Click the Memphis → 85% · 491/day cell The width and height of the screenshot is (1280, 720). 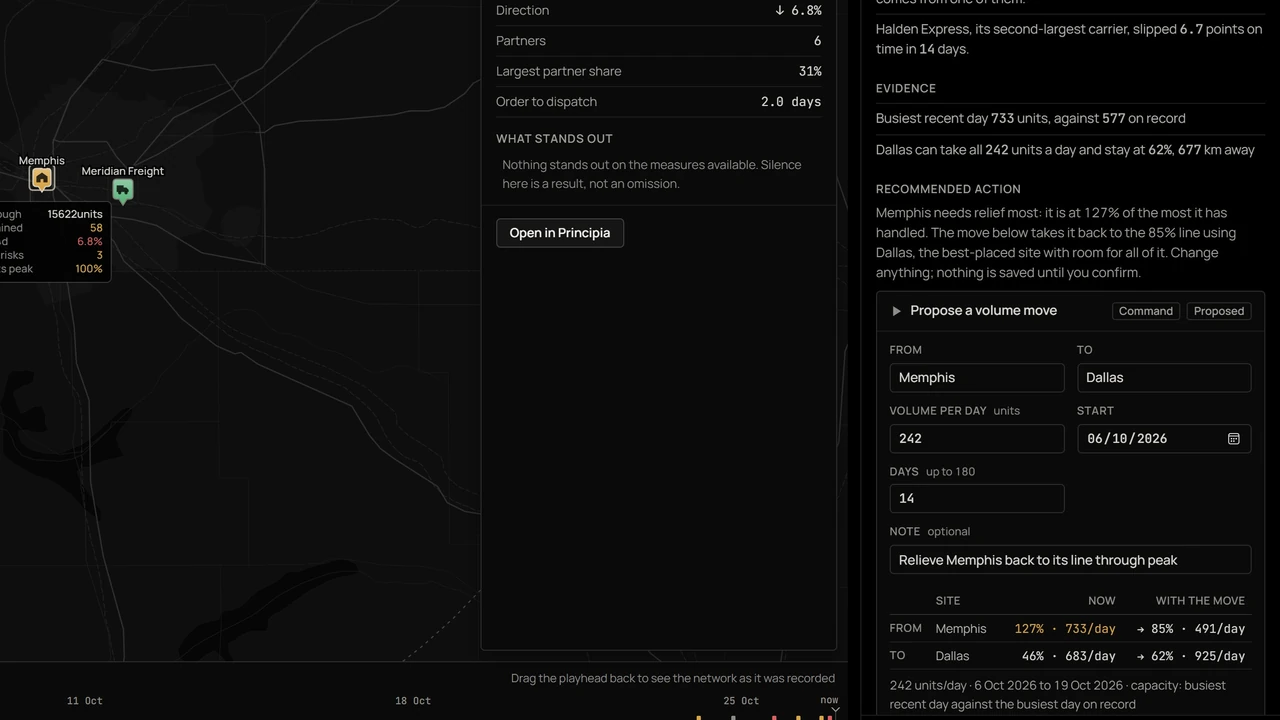(1190, 629)
